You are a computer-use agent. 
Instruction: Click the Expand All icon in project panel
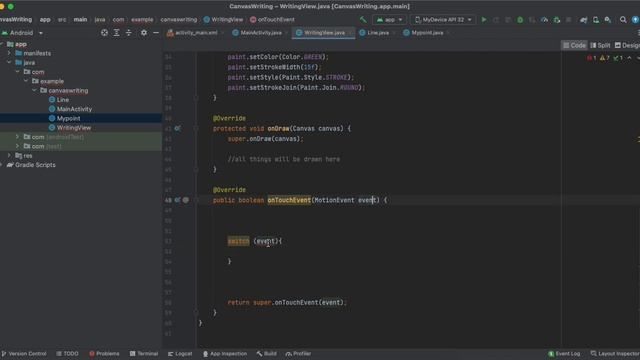pyautogui.click(x=116, y=33)
